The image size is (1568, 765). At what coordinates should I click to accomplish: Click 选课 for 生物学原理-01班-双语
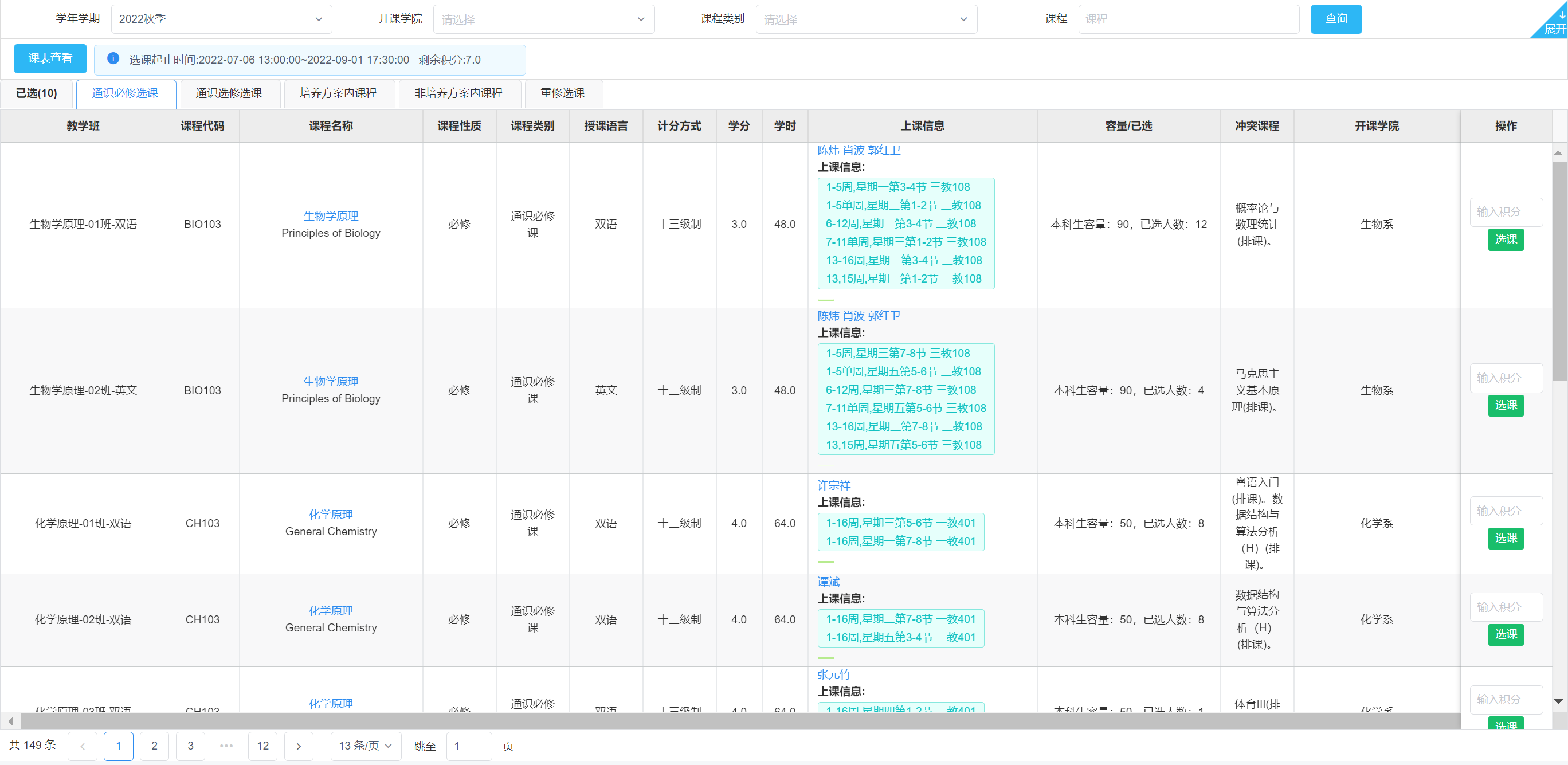coord(1506,240)
